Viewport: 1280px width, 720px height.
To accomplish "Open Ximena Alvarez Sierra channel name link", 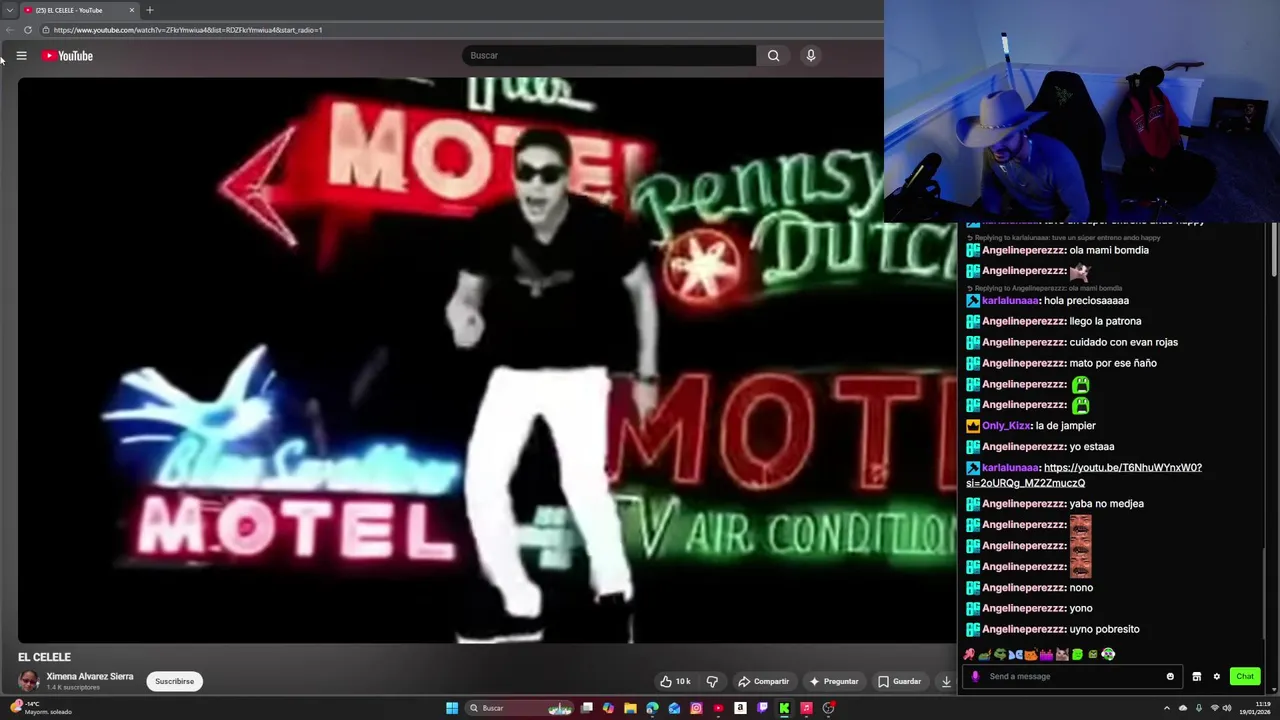I will pos(89,676).
